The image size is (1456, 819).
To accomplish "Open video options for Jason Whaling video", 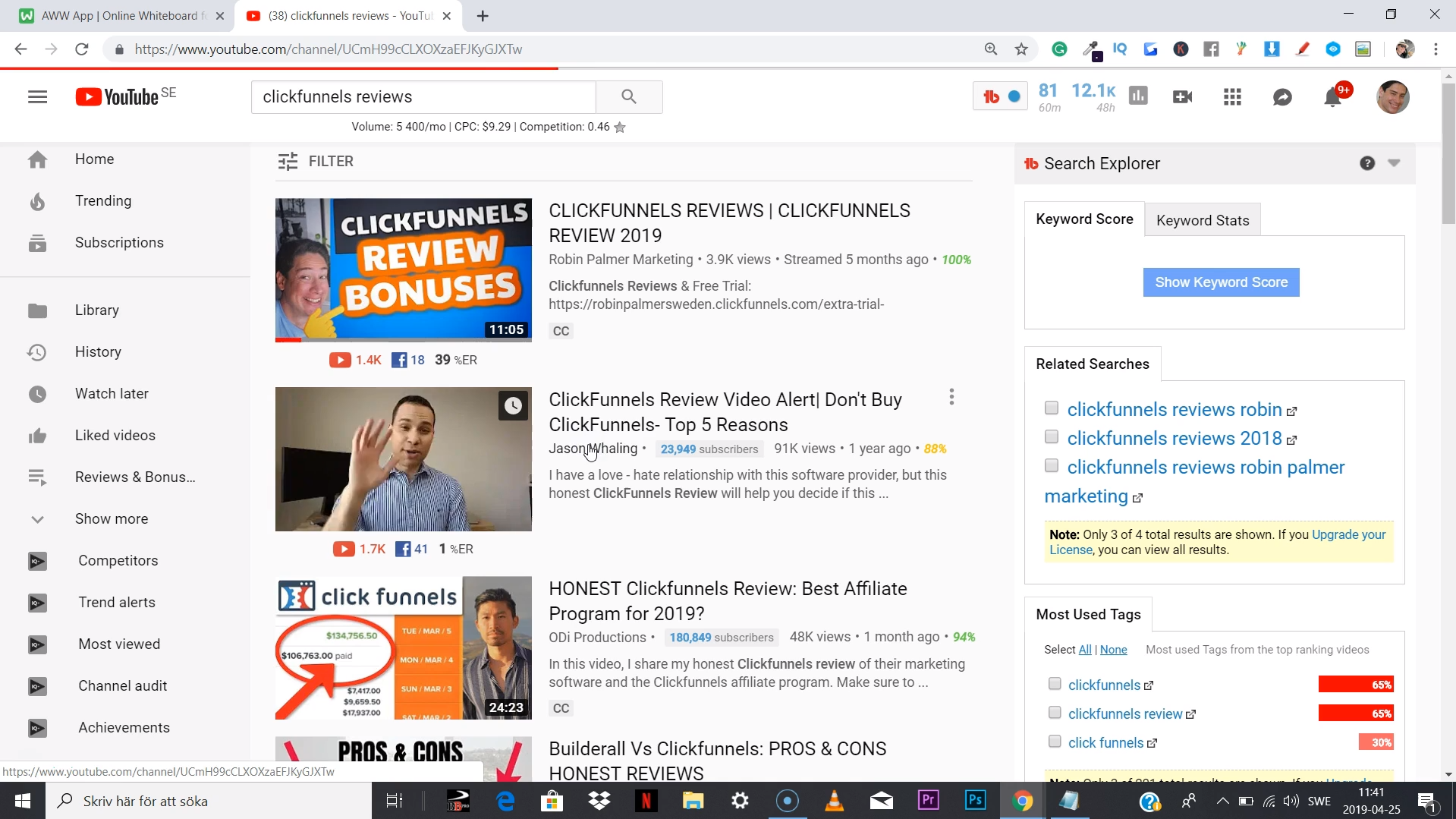I will pos(951,397).
